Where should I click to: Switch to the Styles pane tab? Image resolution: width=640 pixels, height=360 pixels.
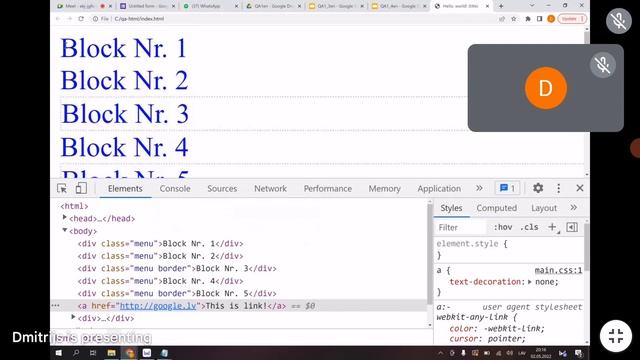451,208
